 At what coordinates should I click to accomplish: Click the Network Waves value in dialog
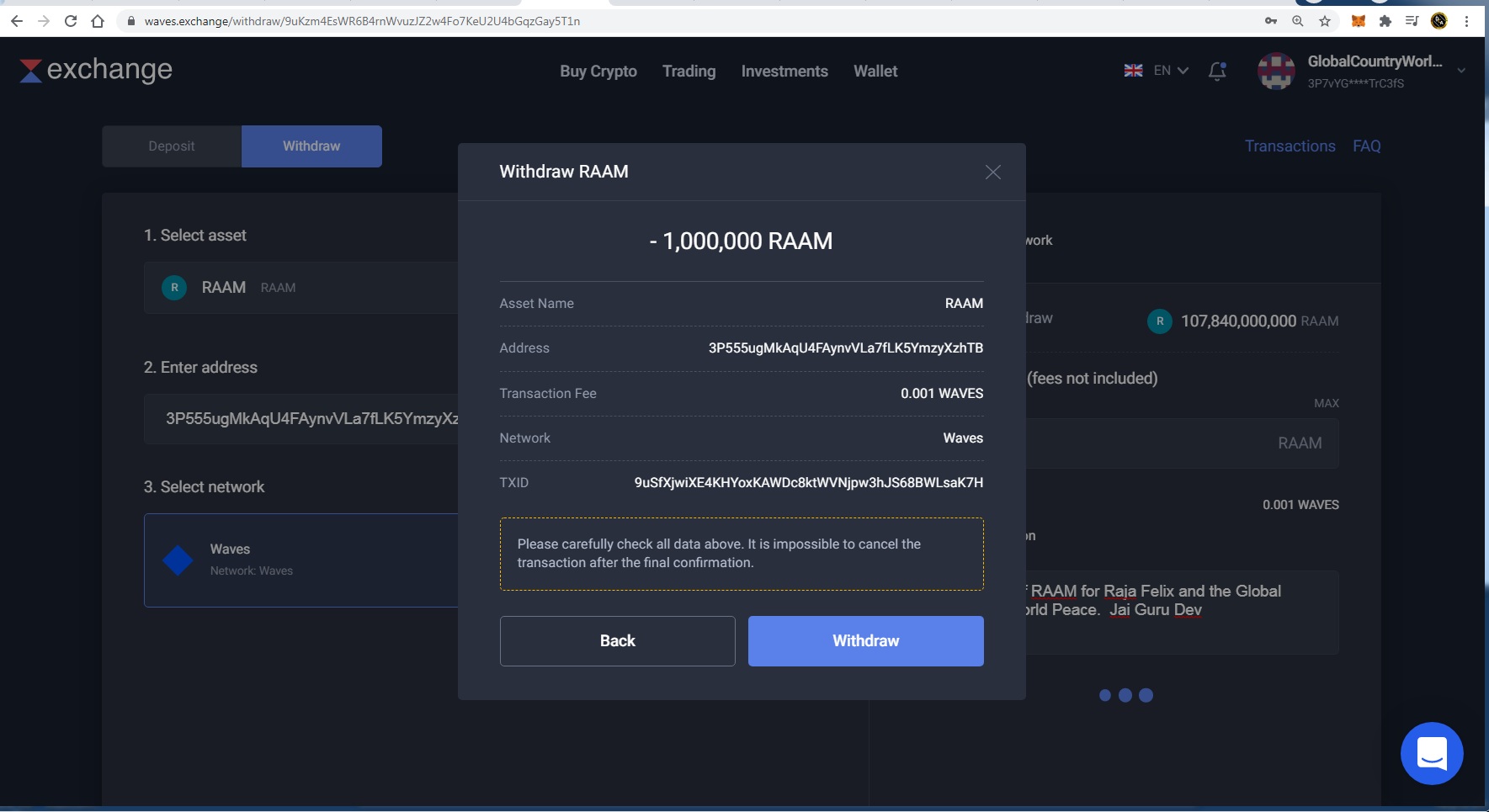point(963,438)
